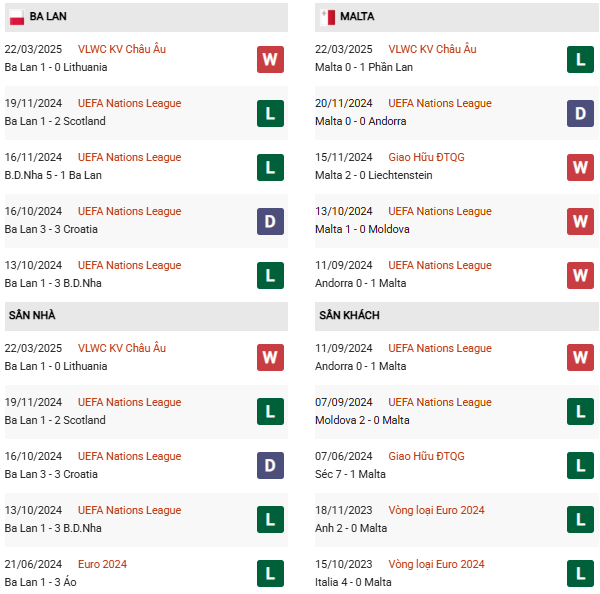Open Euro 2024 competition link

[102, 564]
